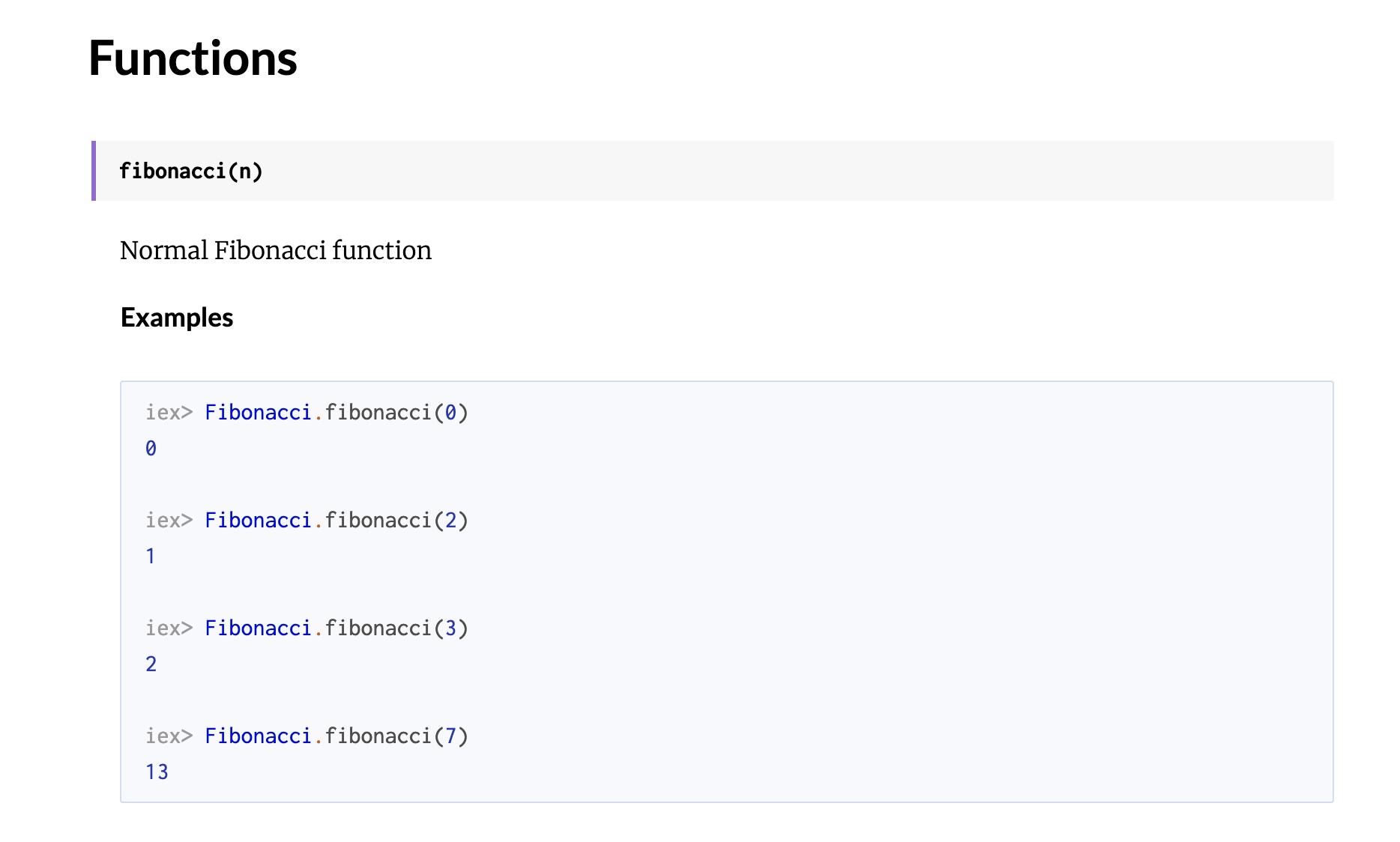Click the result 1 below fibonacci(2)

pos(151,557)
